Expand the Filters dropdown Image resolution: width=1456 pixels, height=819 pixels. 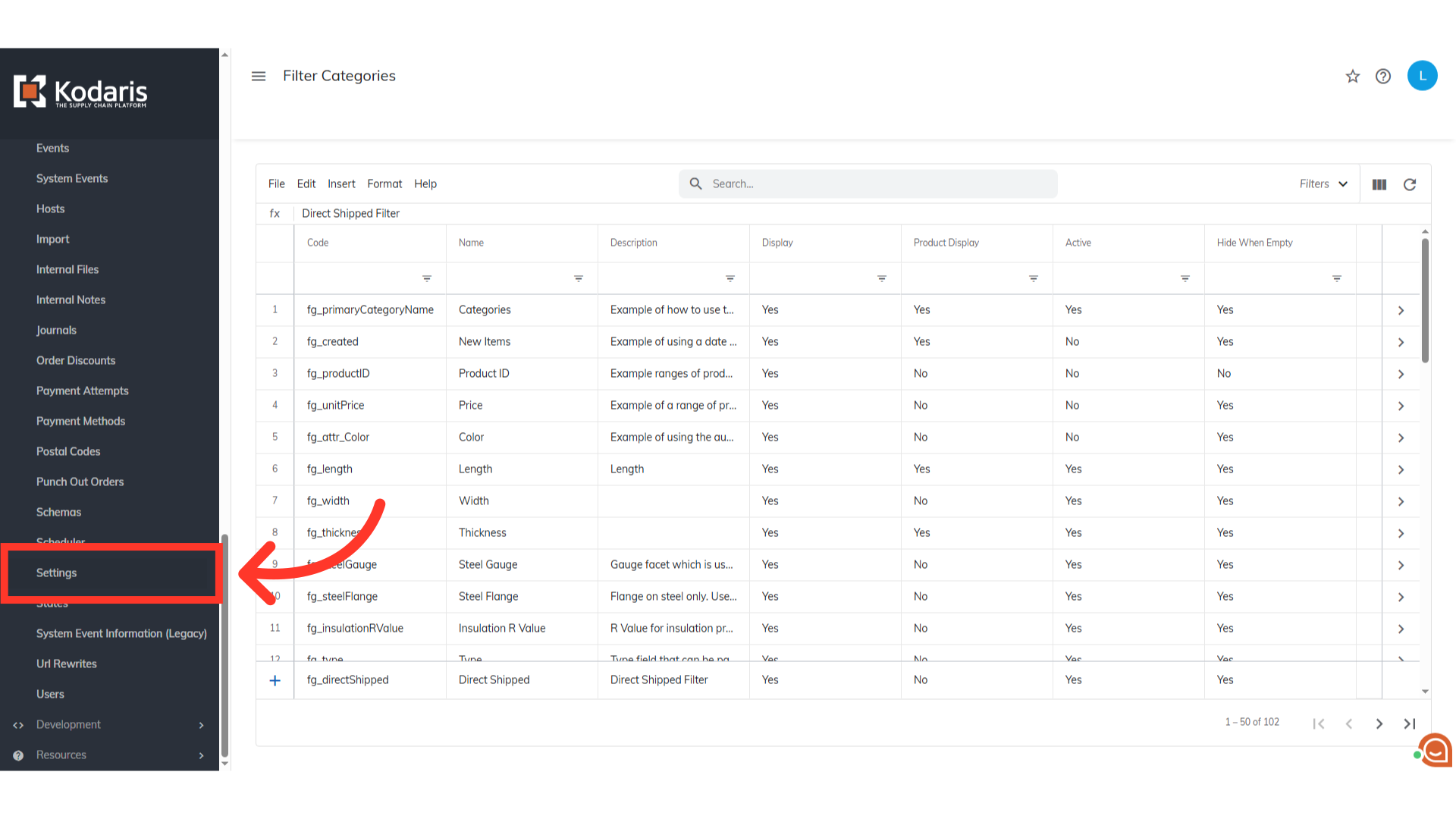tap(1323, 184)
